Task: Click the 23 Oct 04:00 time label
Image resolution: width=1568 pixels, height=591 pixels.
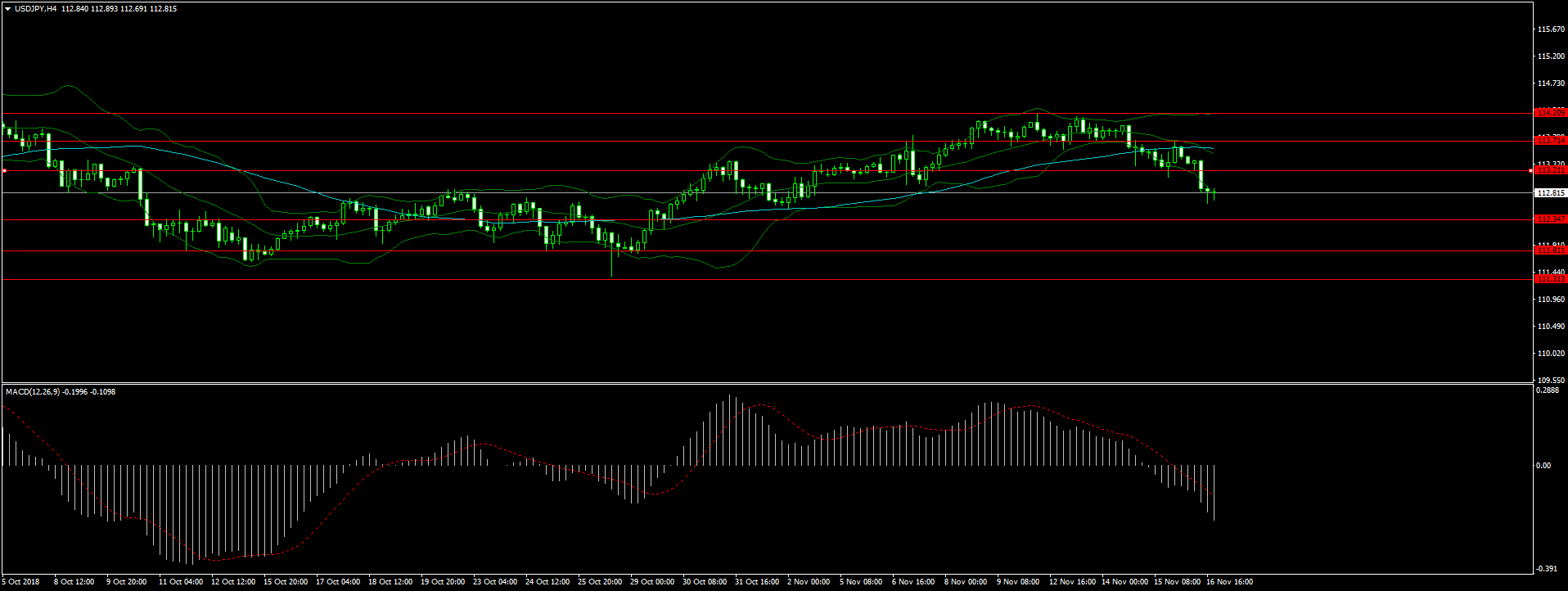Action: pyautogui.click(x=495, y=582)
